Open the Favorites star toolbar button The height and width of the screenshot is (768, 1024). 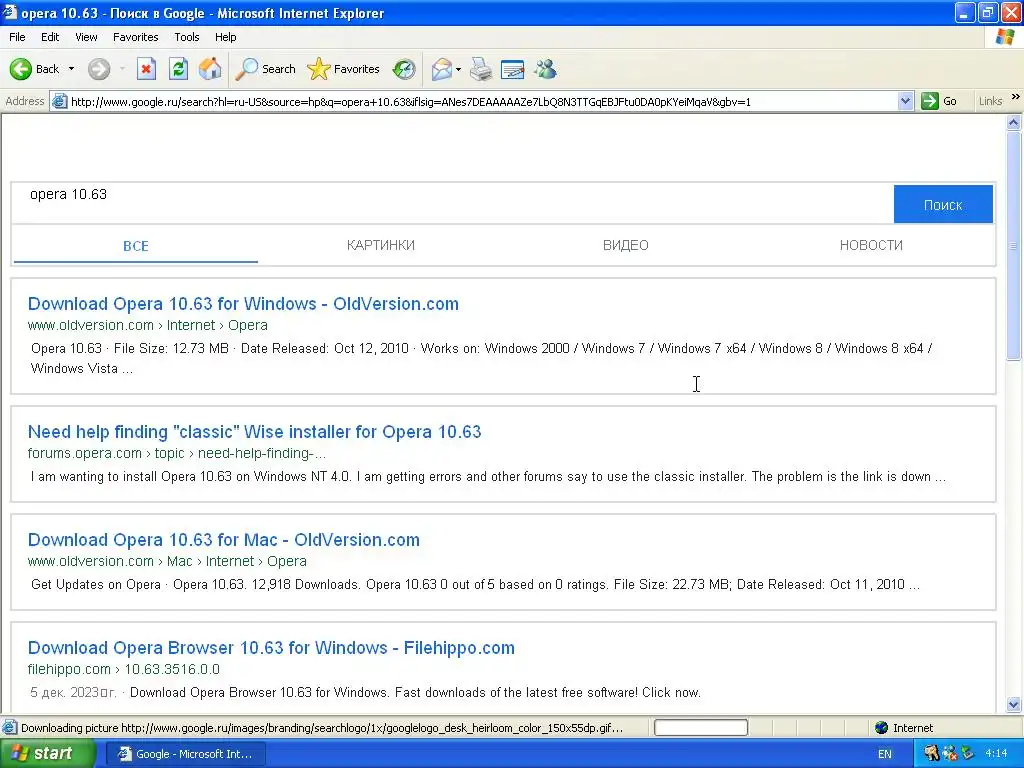(x=343, y=69)
